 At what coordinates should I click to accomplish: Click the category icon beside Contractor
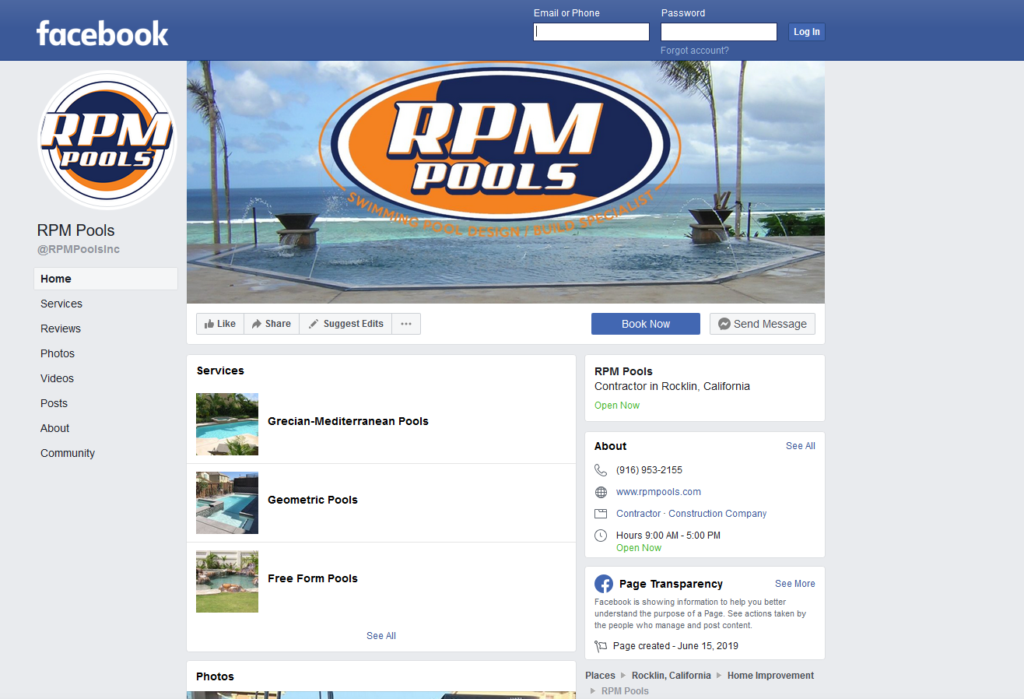(x=600, y=513)
